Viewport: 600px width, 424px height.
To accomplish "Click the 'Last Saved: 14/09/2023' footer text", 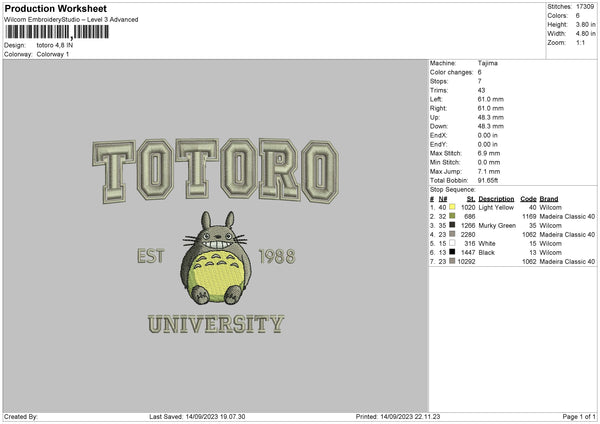I will (x=197, y=416).
